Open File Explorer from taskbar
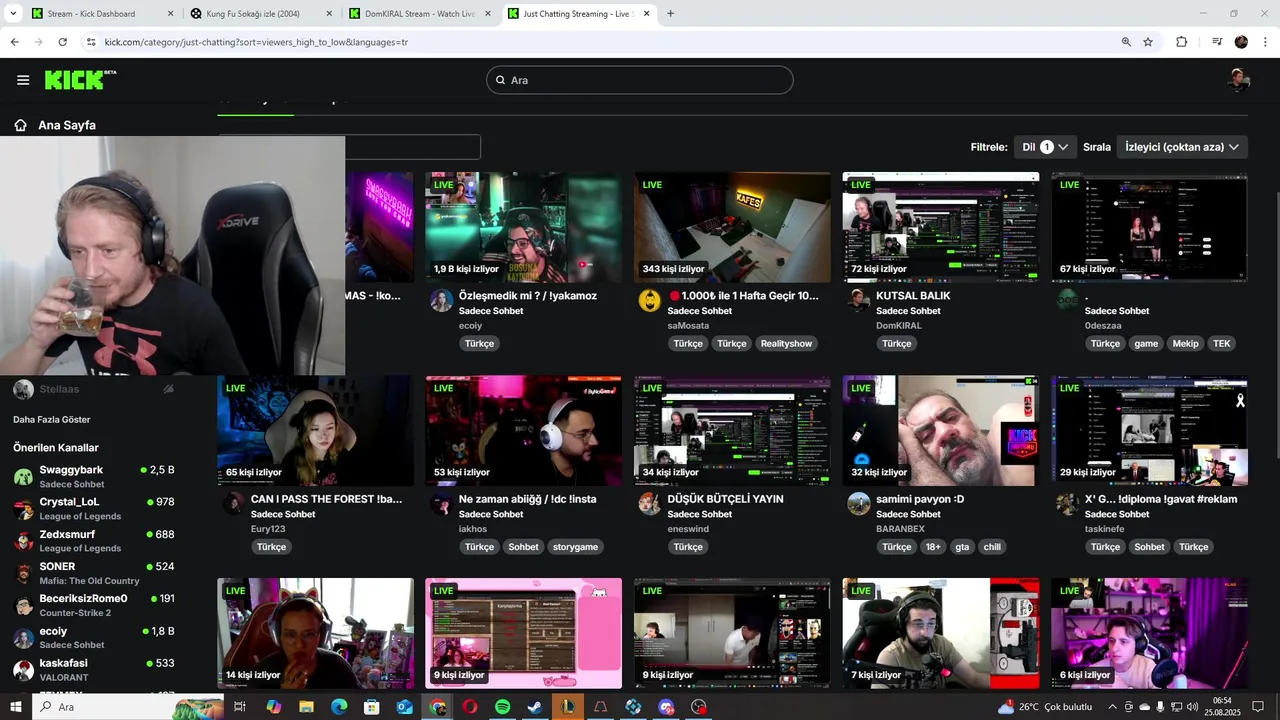The image size is (1280, 720). coord(306,707)
